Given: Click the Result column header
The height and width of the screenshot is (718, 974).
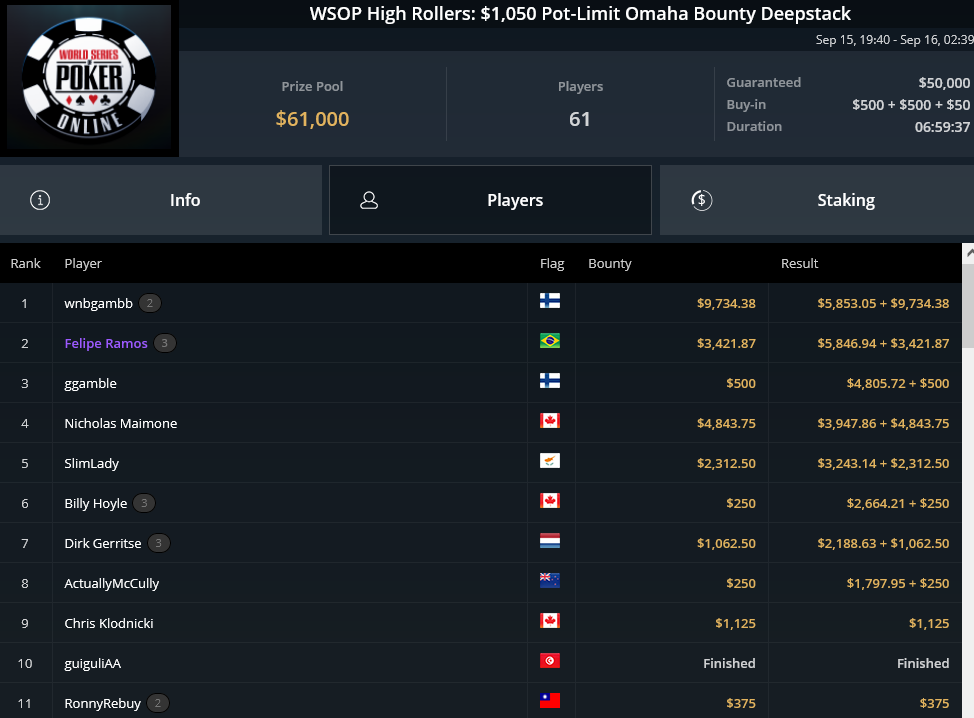Looking at the screenshot, I should coord(799,263).
